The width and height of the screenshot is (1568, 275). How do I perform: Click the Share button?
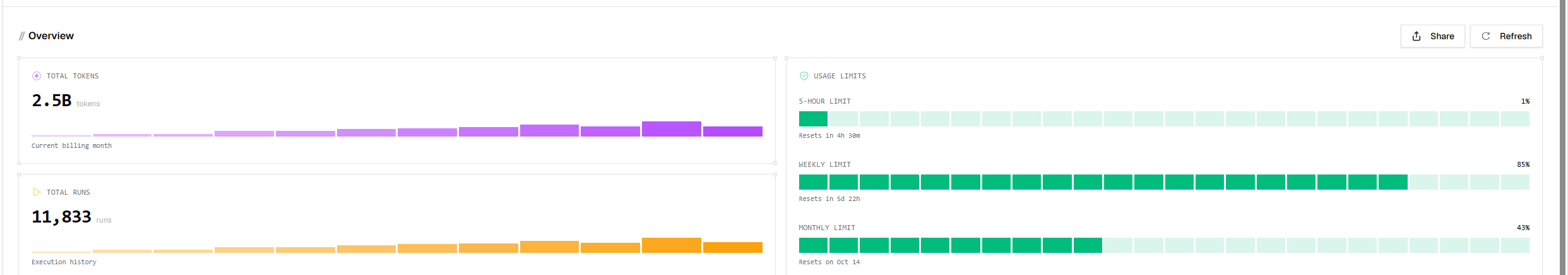[x=1432, y=36]
